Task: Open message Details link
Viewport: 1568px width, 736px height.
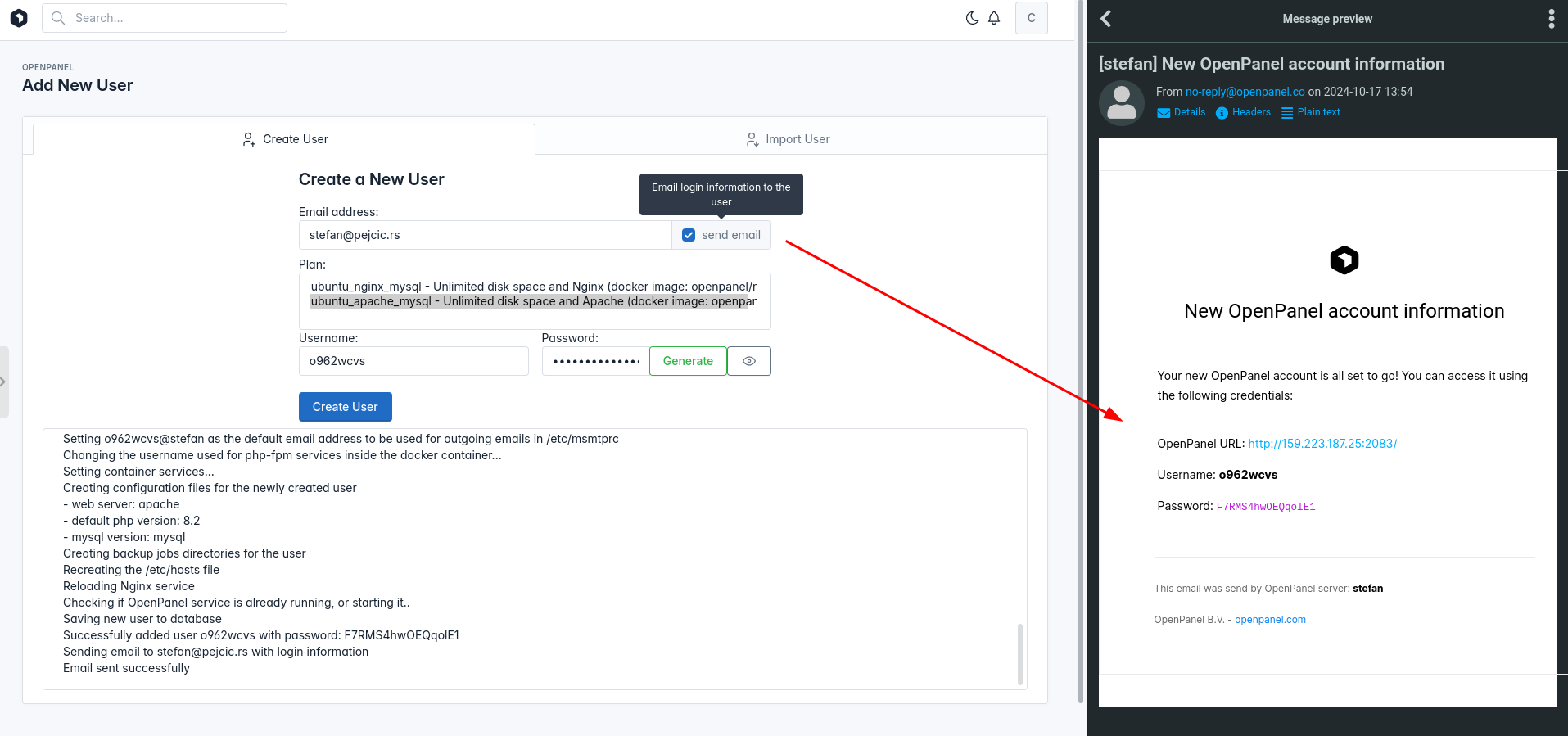Action: point(1182,112)
